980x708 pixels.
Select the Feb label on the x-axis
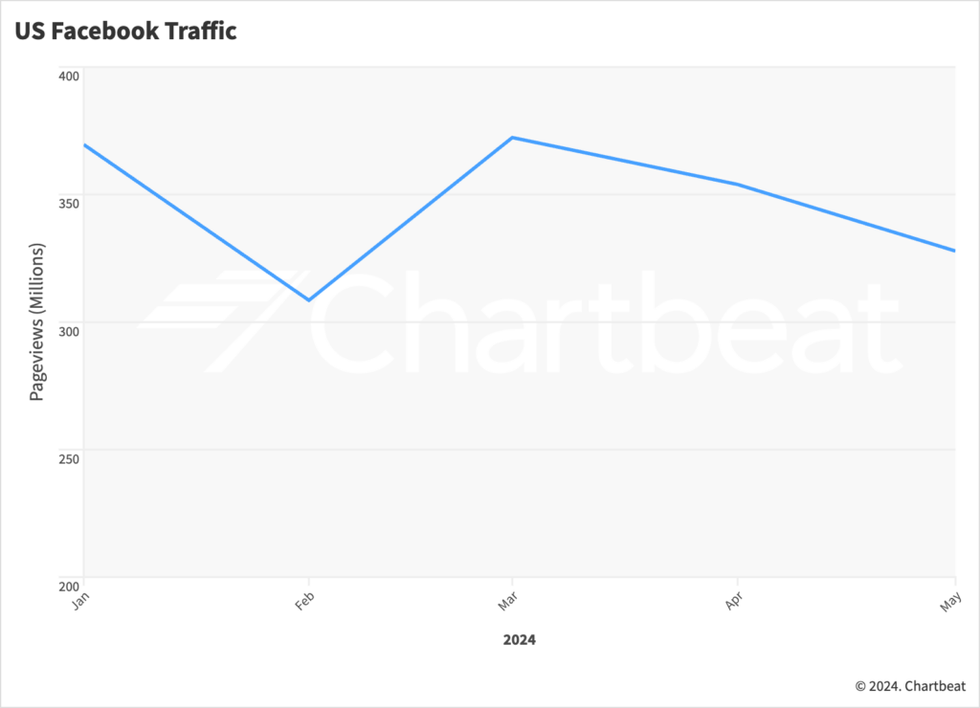pyautogui.click(x=304, y=601)
